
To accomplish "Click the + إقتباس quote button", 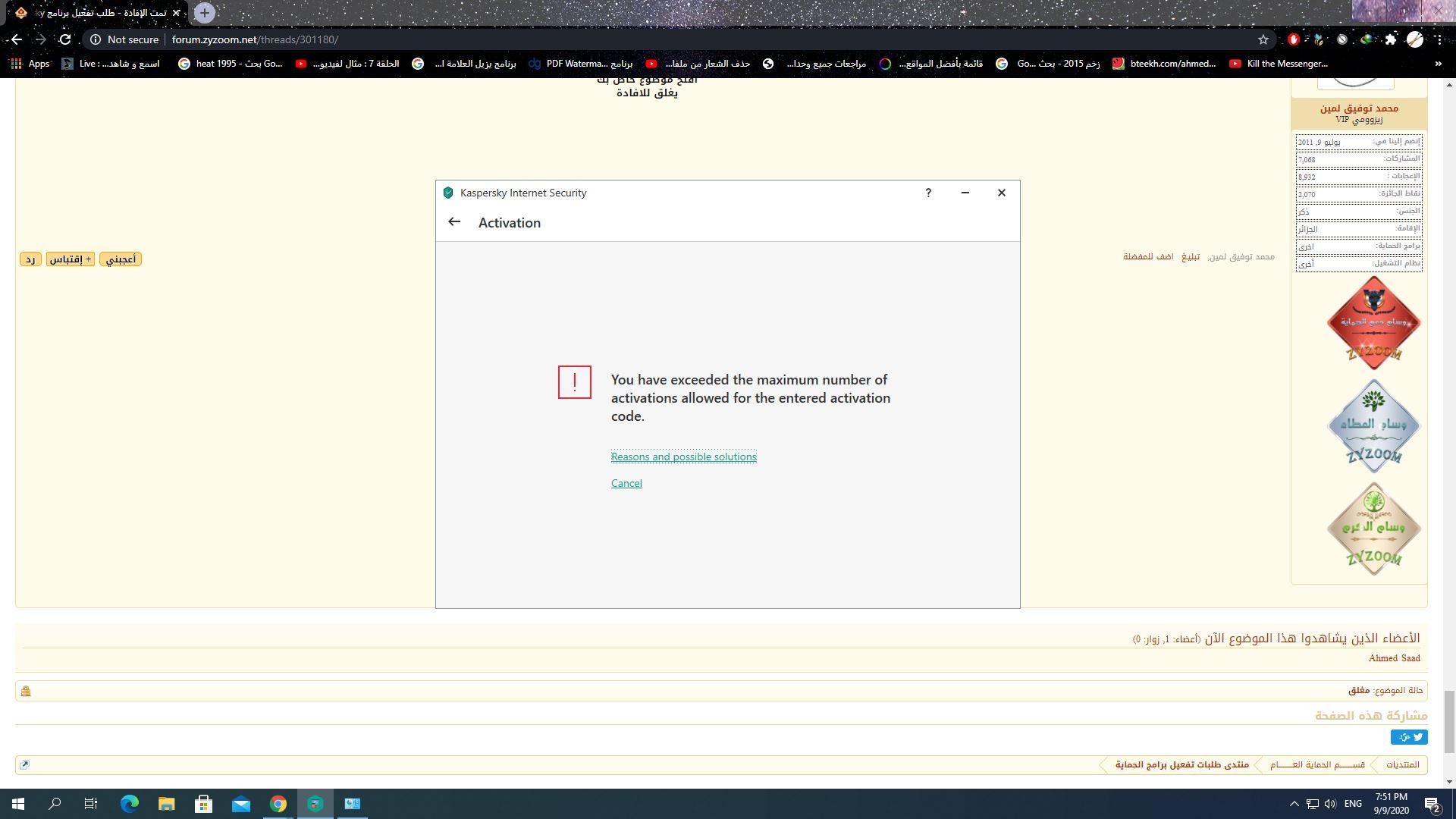I will point(71,259).
